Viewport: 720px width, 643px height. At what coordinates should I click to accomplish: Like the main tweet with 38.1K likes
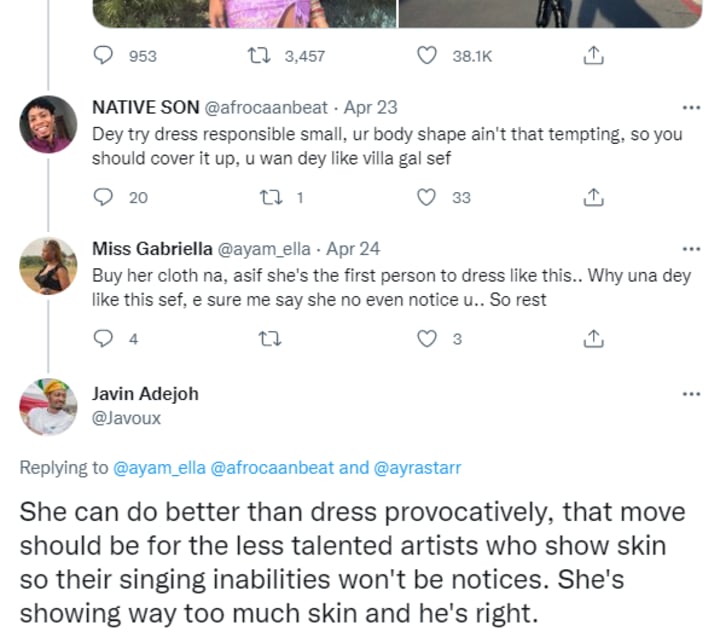click(x=427, y=56)
